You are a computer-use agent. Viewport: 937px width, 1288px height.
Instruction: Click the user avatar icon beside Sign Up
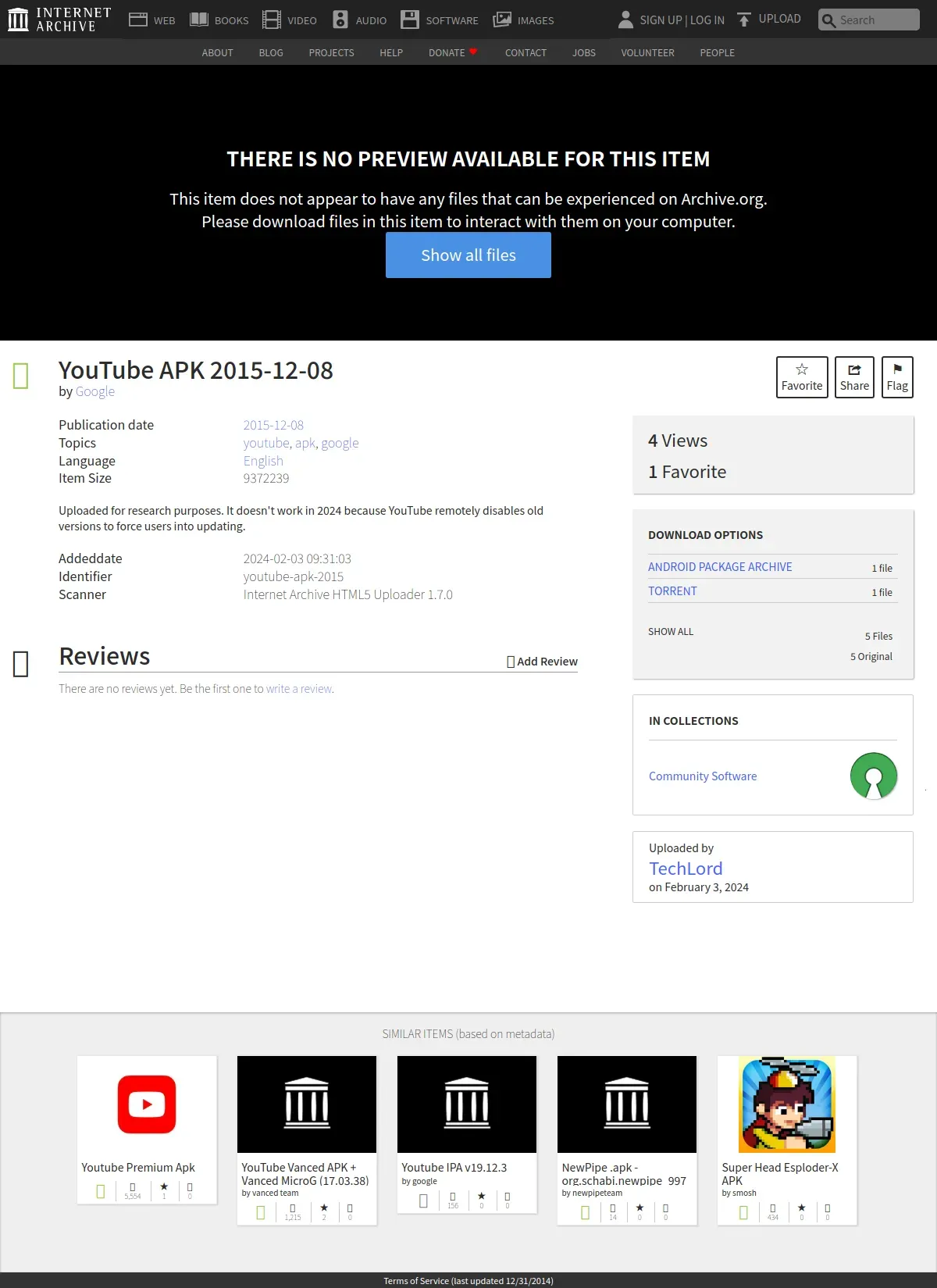point(625,20)
